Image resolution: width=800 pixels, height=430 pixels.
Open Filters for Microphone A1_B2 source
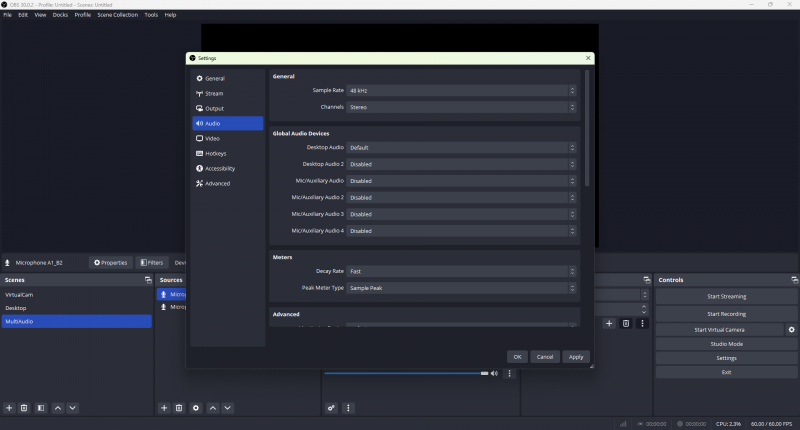pyautogui.click(x=152, y=263)
